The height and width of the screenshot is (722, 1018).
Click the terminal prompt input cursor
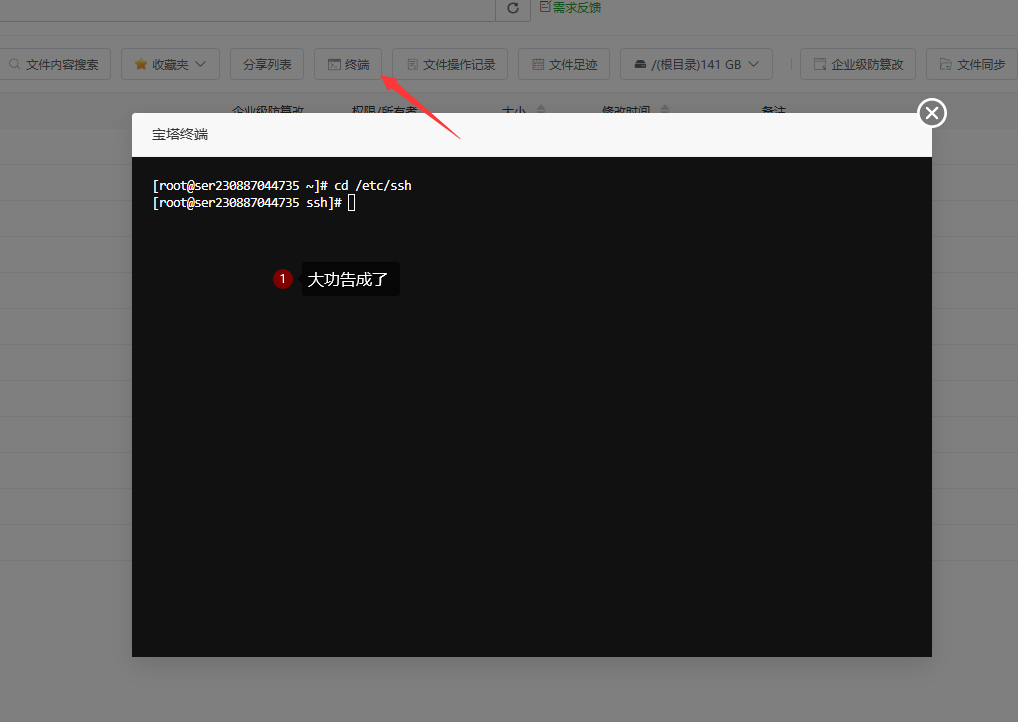351,203
